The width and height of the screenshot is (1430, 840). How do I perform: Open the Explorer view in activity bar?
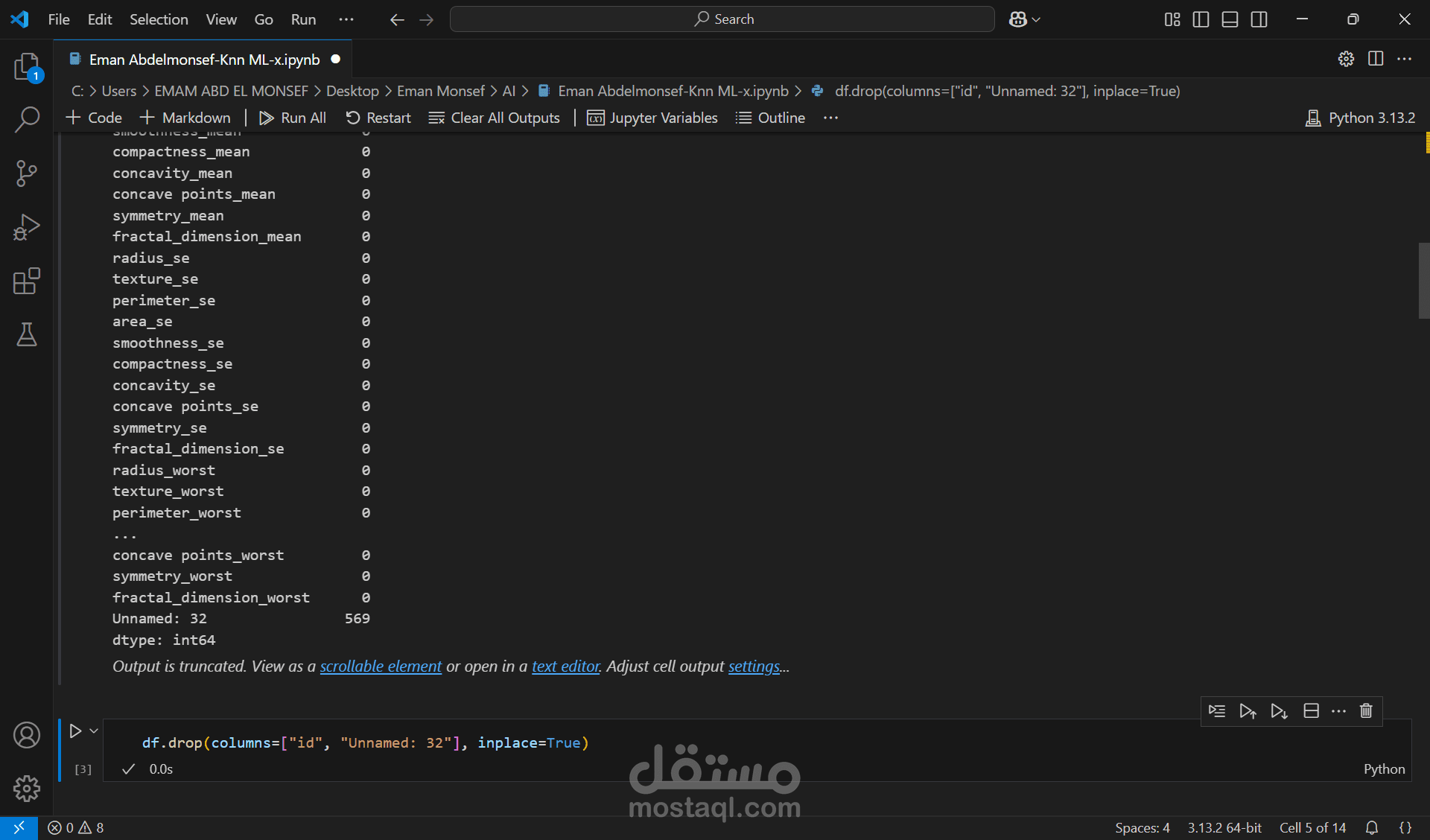click(x=27, y=67)
